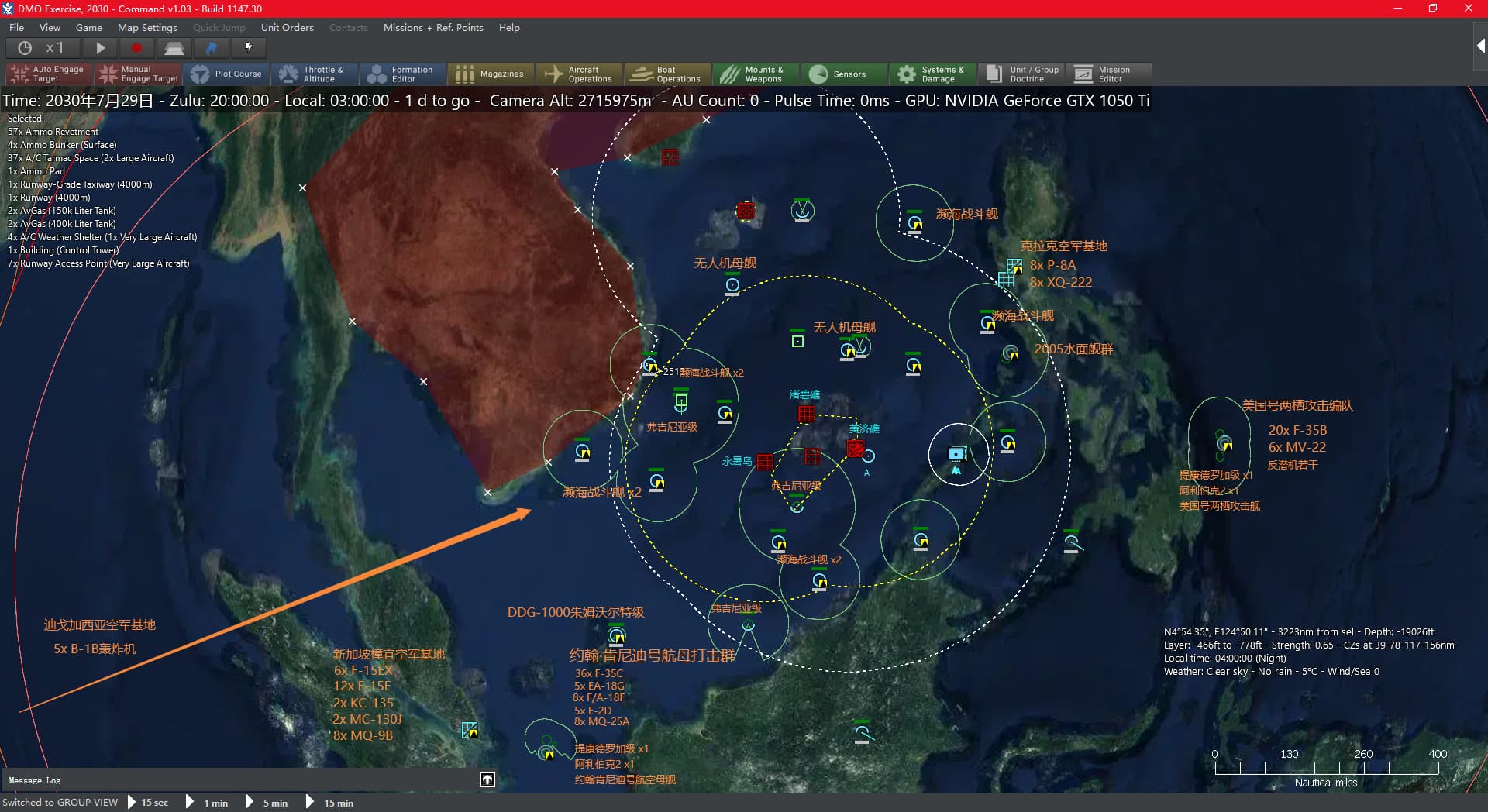This screenshot has height=812, width=1488.
Task: Open the Mission Editor
Action: point(1109,74)
